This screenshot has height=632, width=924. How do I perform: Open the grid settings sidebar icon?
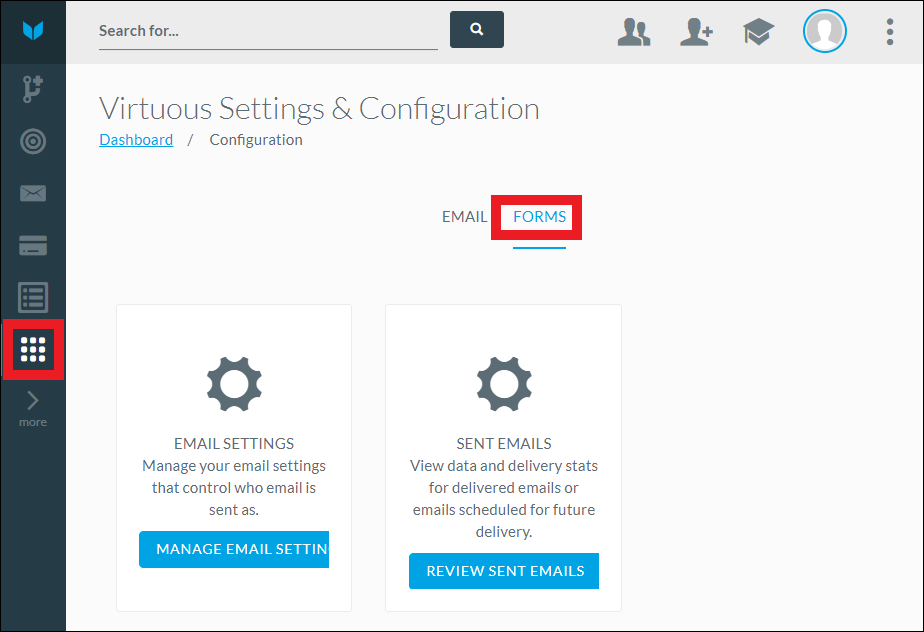[x=33, y=350]
